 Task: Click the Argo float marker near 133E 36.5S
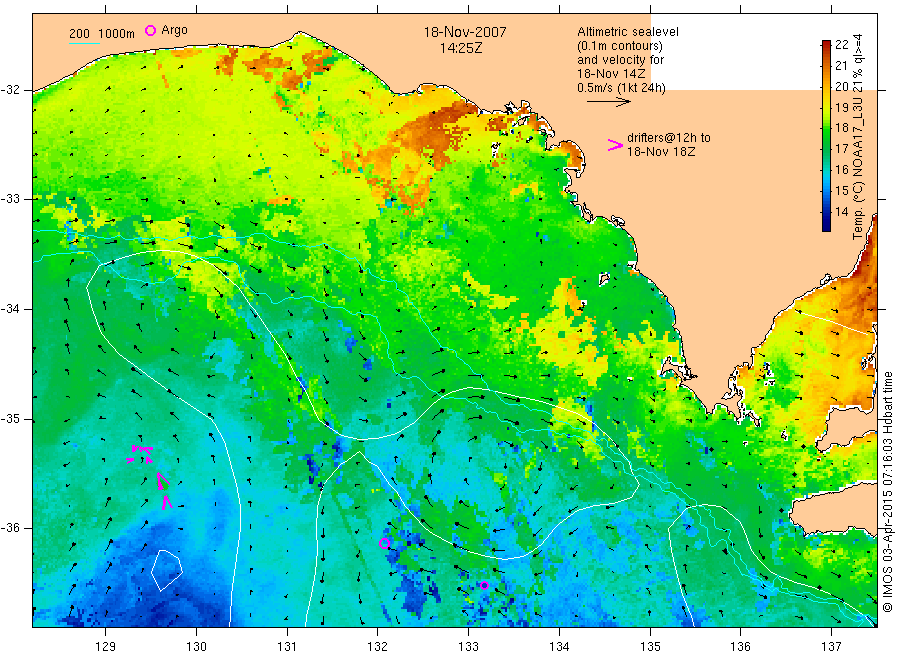point(484,585)
